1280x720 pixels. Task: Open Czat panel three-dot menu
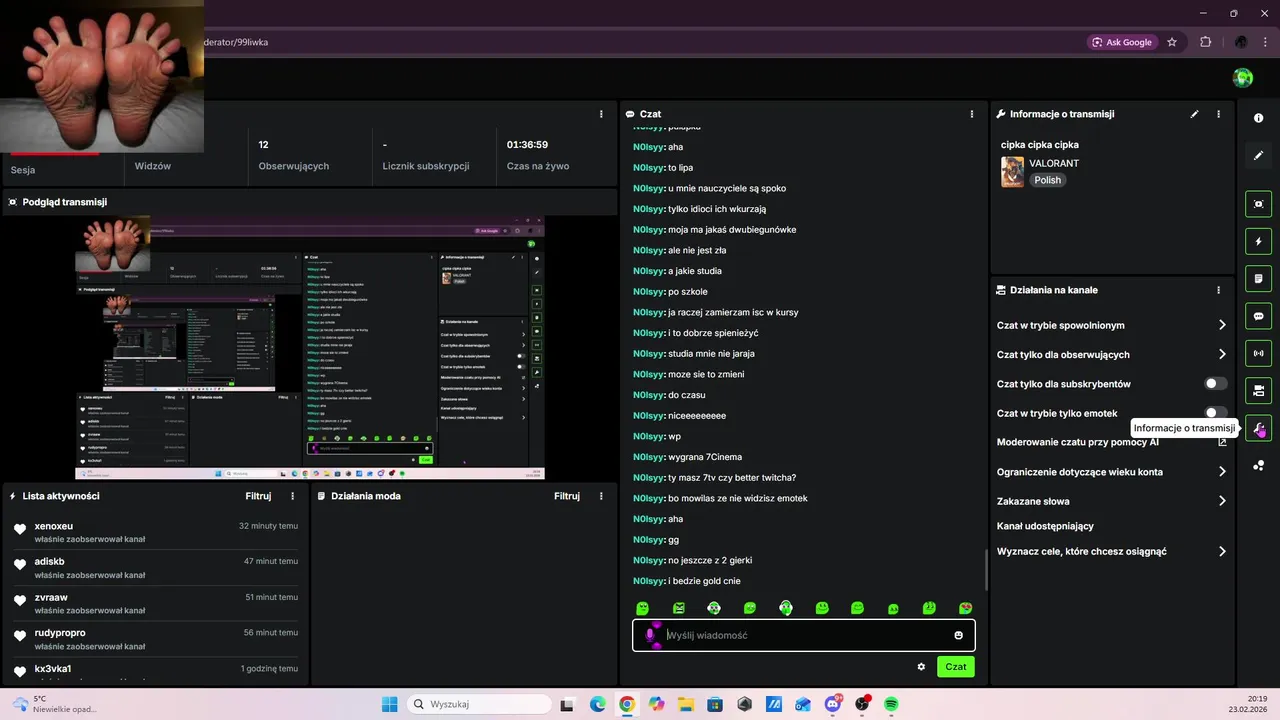tap(972, 114)
